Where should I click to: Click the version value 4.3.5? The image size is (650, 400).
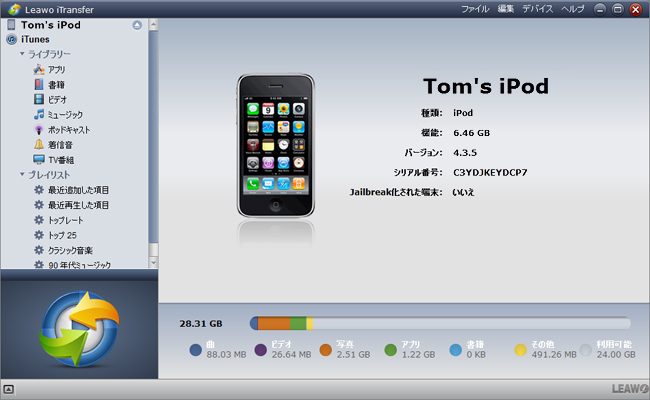coord(465,153)
